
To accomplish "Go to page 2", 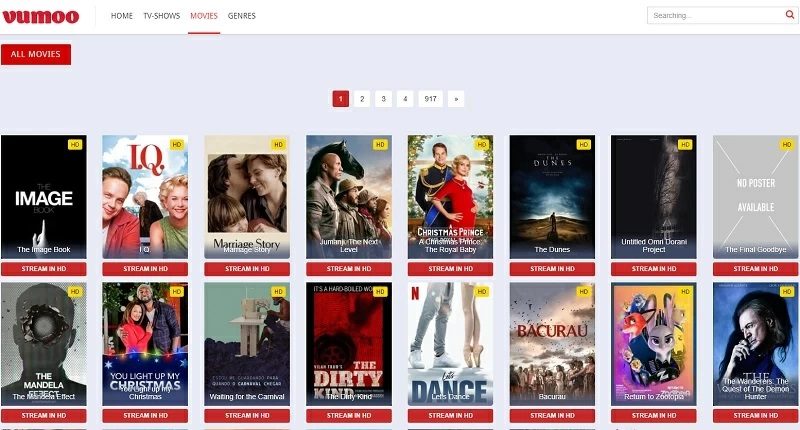I will tap(362, 99).
